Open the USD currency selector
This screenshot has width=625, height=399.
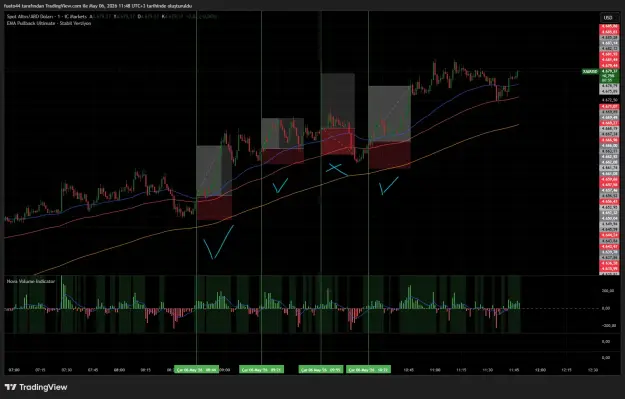[608, 18]
